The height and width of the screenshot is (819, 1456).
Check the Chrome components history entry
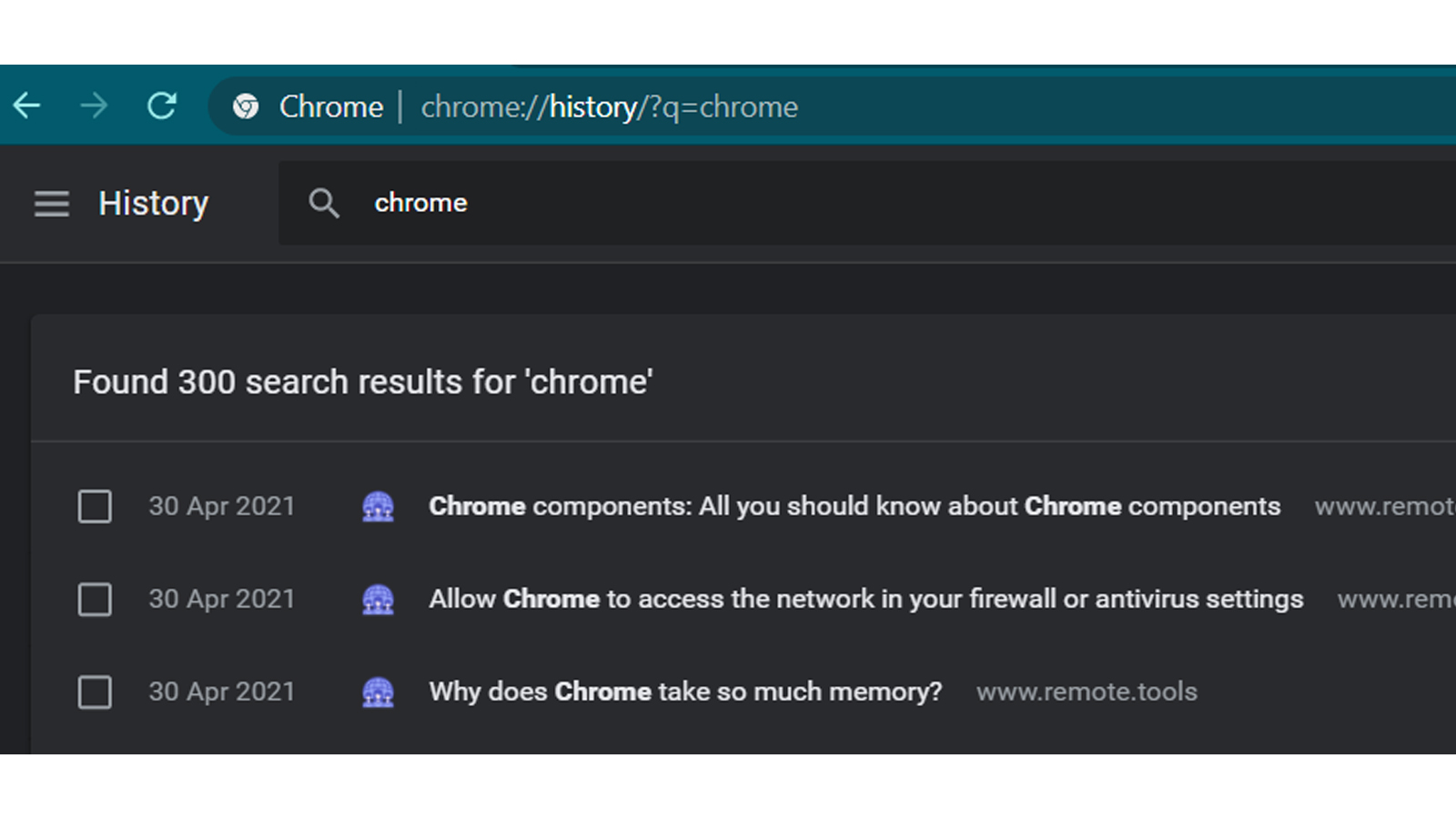95,506
